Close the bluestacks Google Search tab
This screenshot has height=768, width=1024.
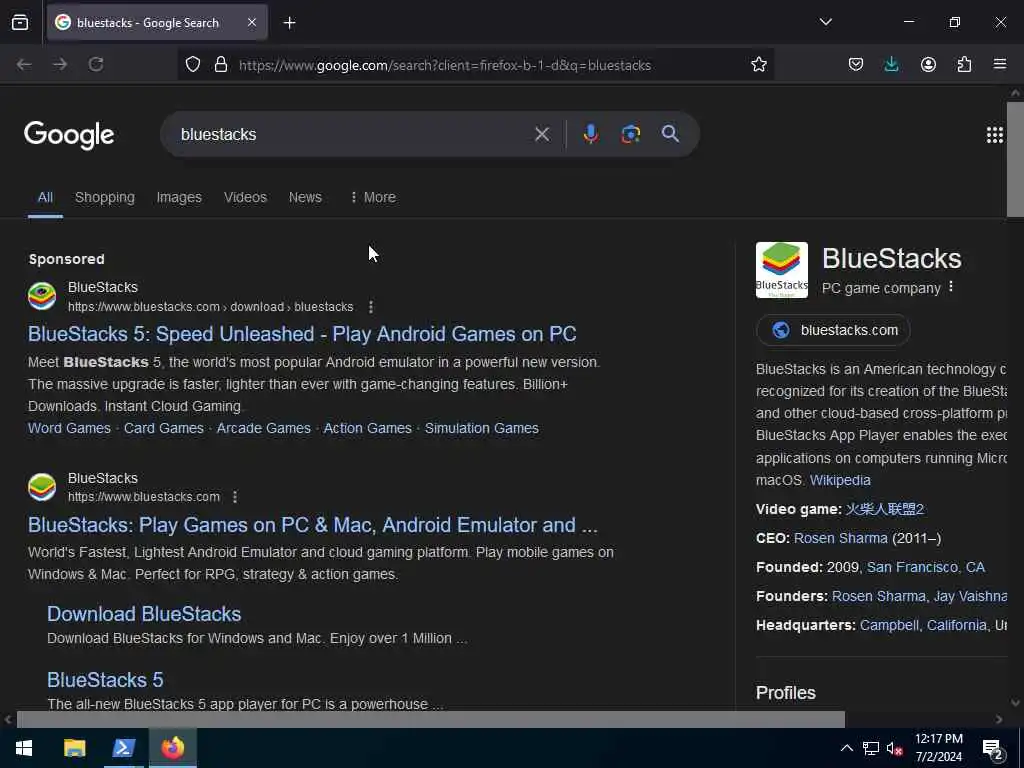252,22
